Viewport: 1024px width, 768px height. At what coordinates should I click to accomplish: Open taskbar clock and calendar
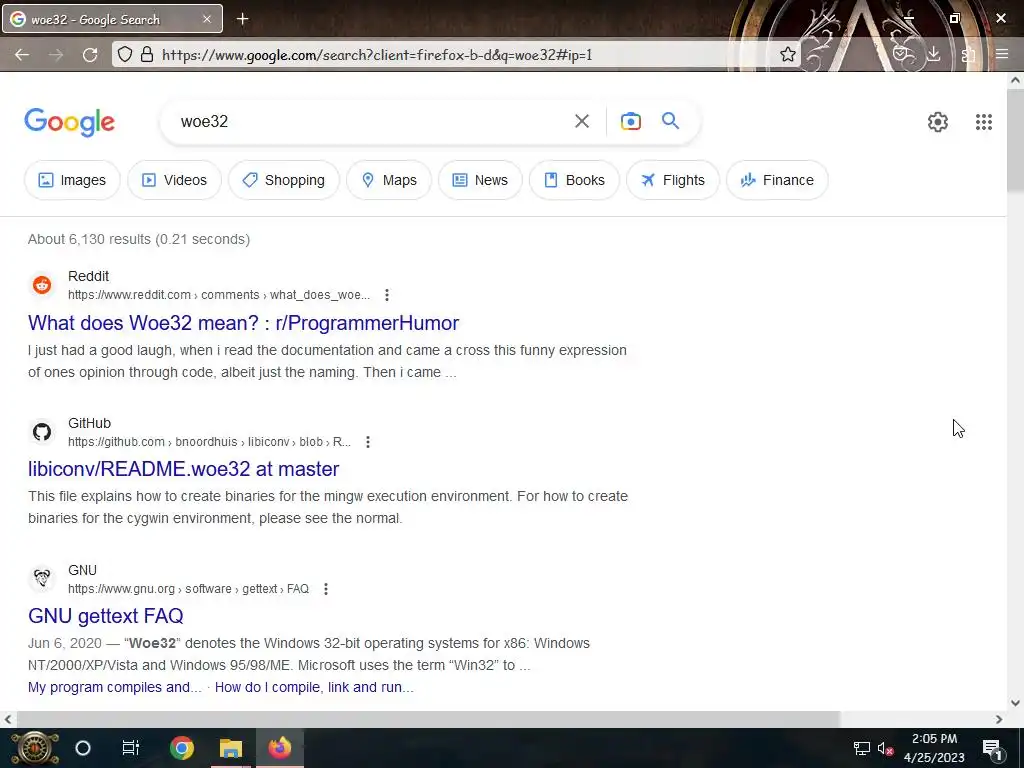click(935, 748)
